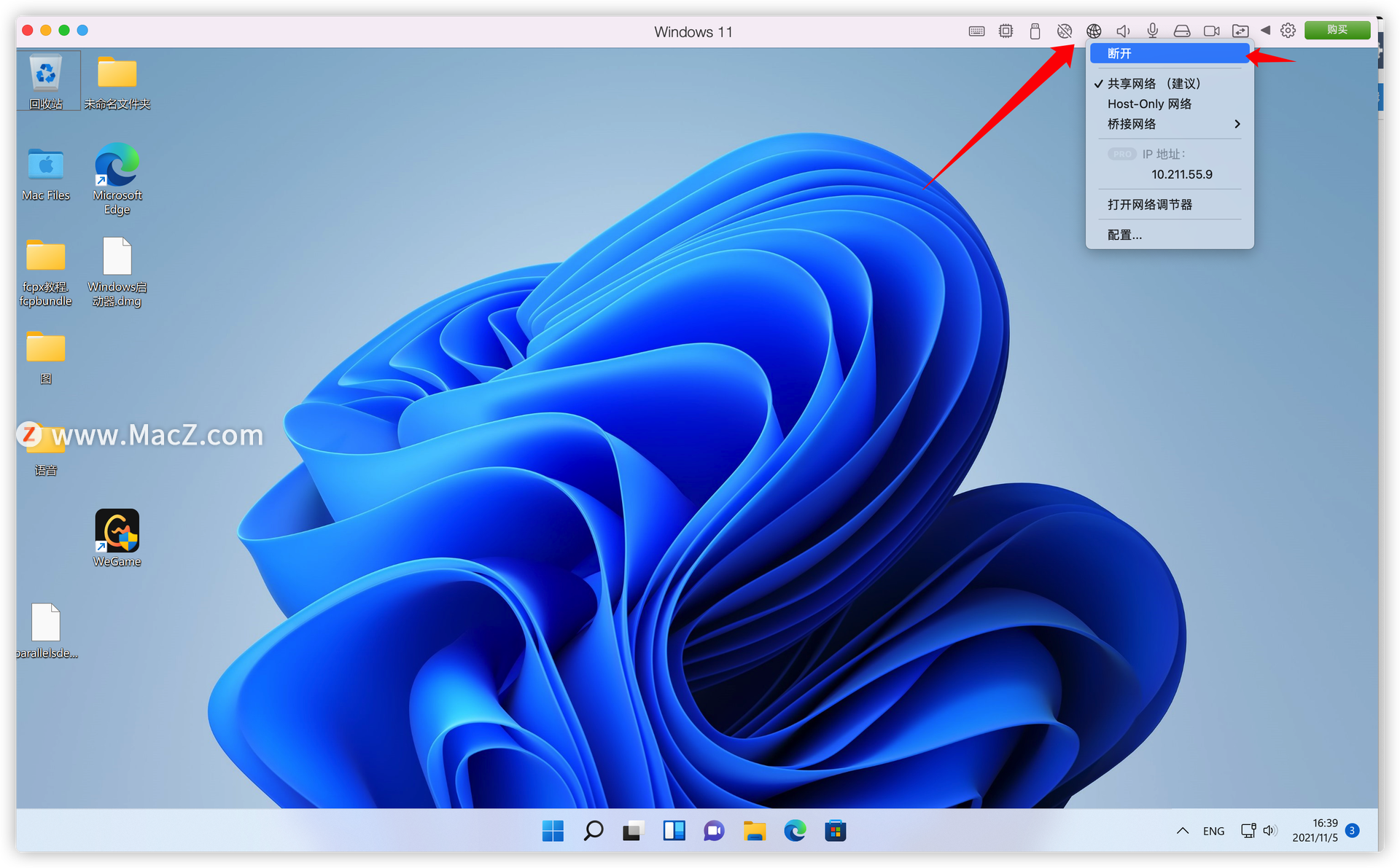Open the Windows Start button in taskbar
The image size is (1400, 868).
pyautogui.click(x=553, y=831)
